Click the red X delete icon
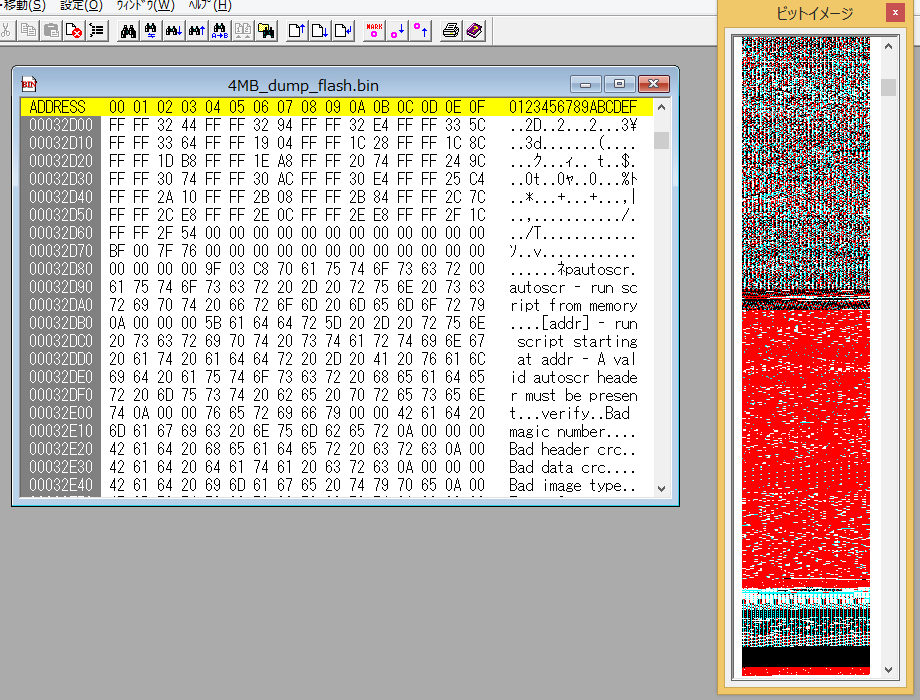 click(x=74, y=31)
